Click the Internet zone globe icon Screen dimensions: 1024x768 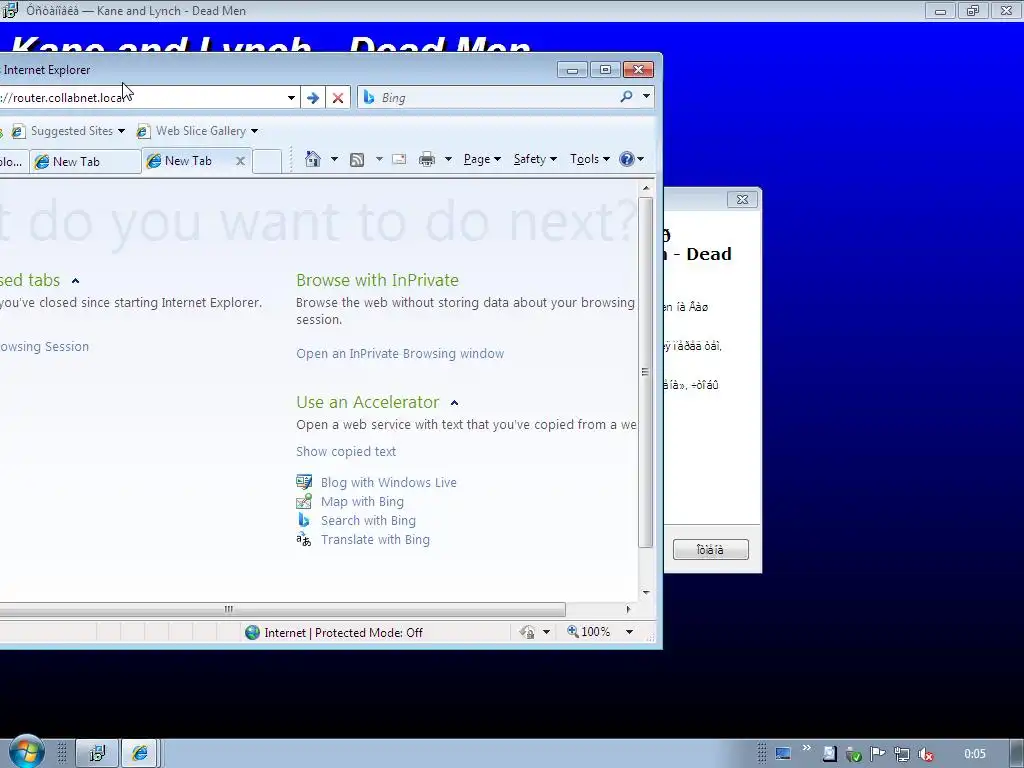coord(252,632)
